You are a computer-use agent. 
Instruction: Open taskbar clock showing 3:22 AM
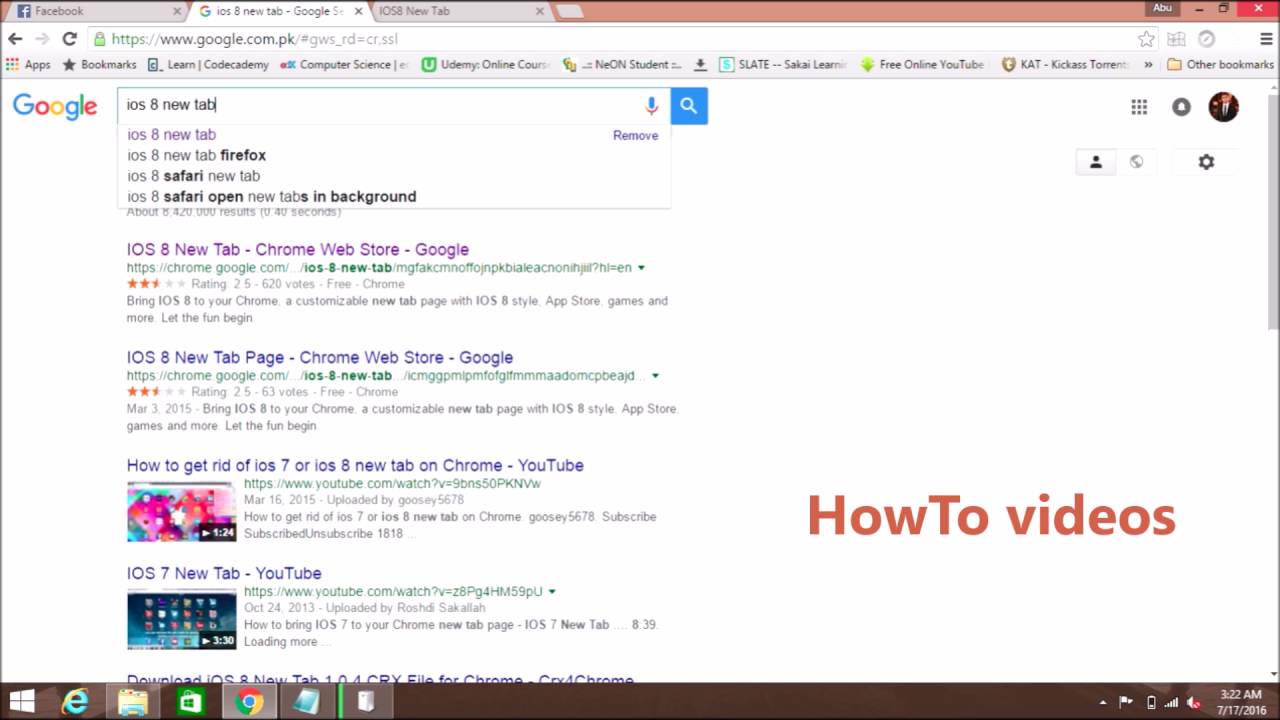(x=1241, y=702)
